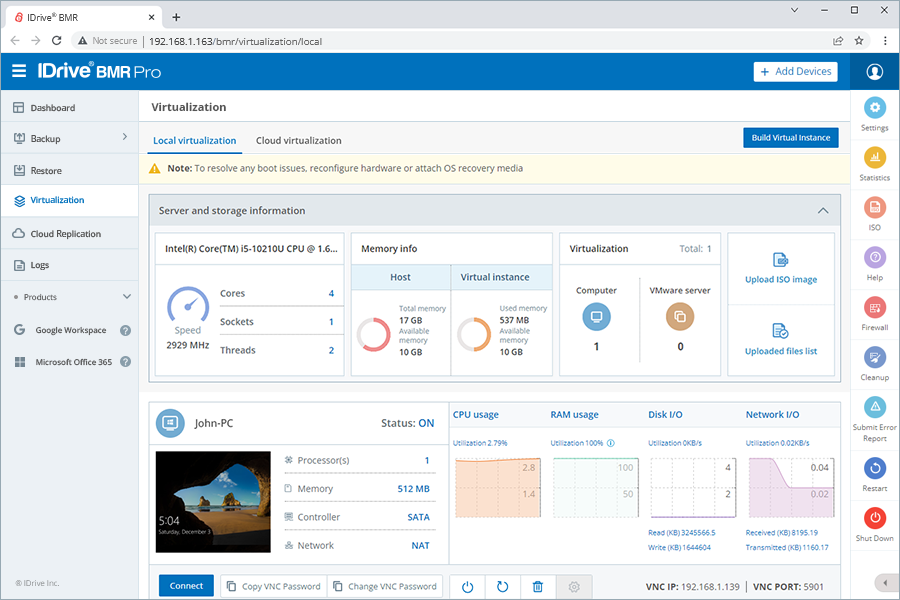Click the CPU speed gauge
Screen dimensions: 900x600
tap(188, 304)
